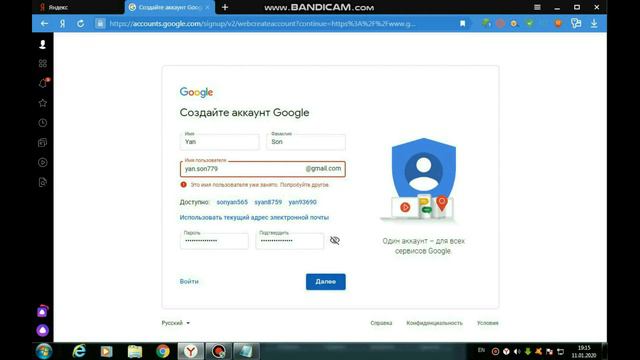Open the bookmarks star in the sidebar

[42, 103]
